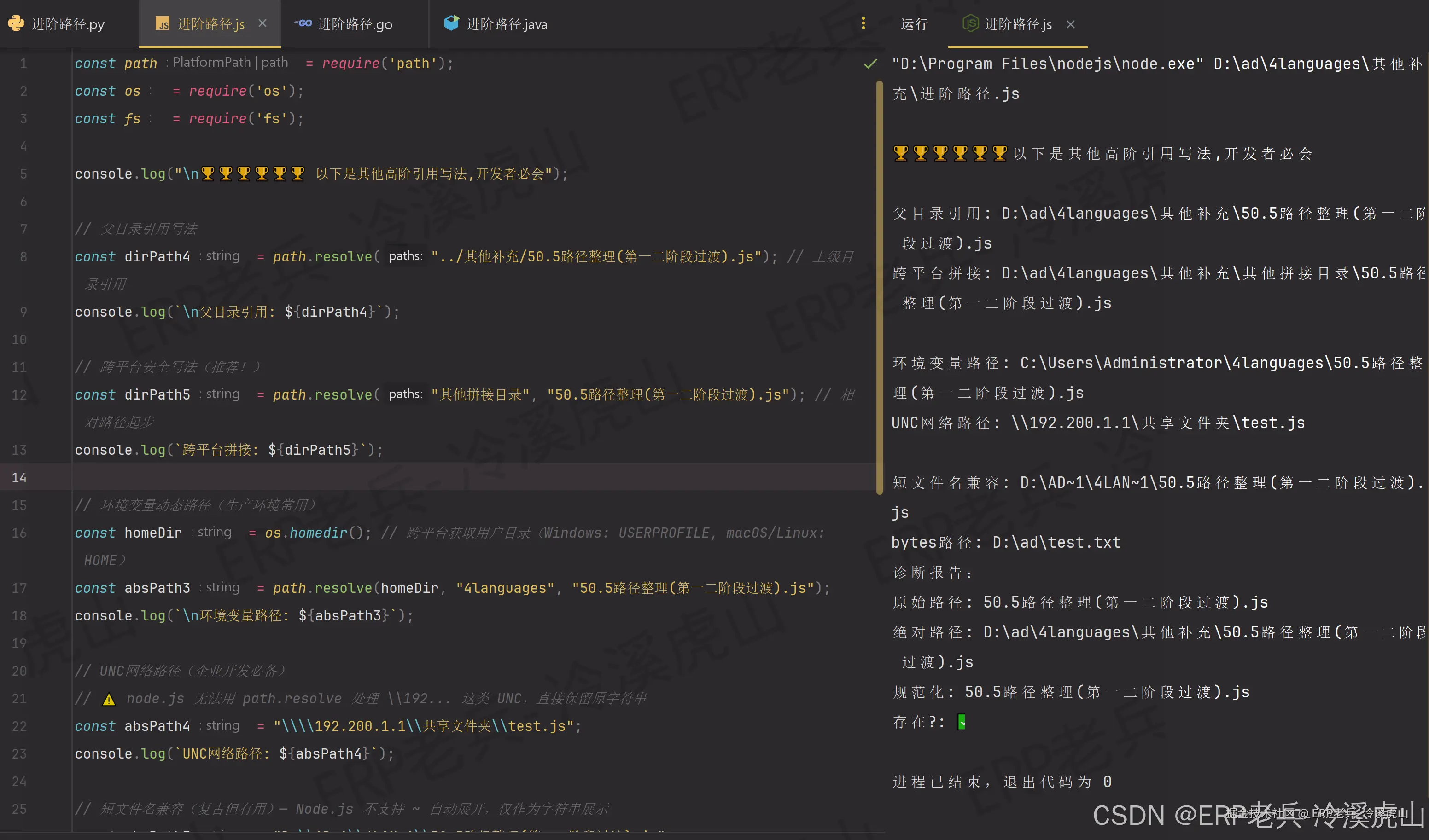Open the three-dot editor tabs menu

click(863, 23)
